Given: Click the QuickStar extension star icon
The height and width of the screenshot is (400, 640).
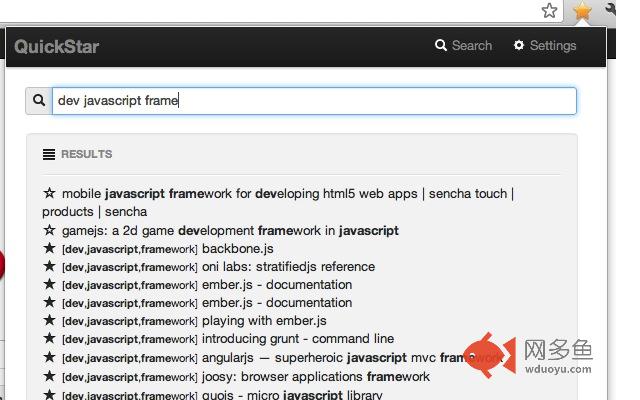Looking at the screenshot, I should pyautogui.click(x=582, y=11).
